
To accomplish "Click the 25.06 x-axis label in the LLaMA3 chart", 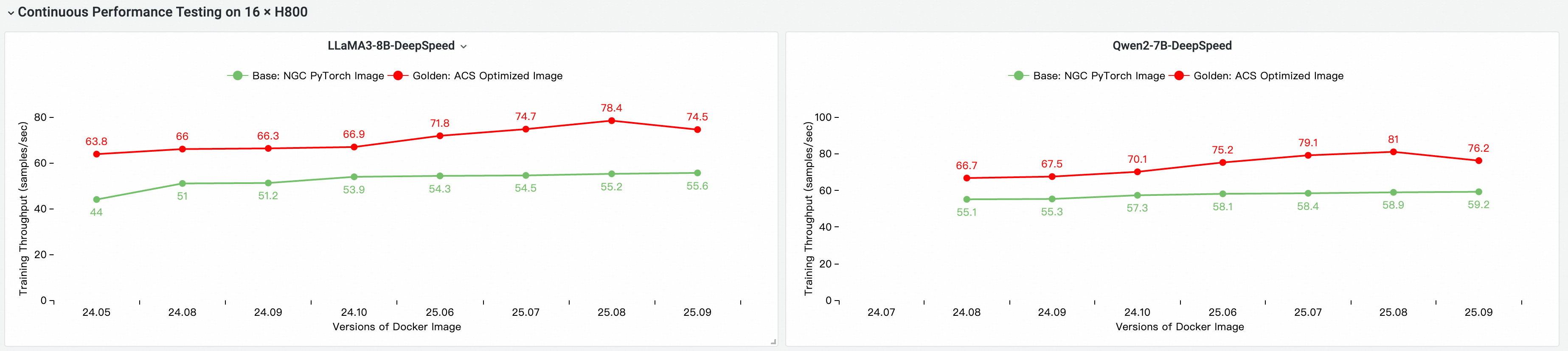I will [x=439, y=312].
